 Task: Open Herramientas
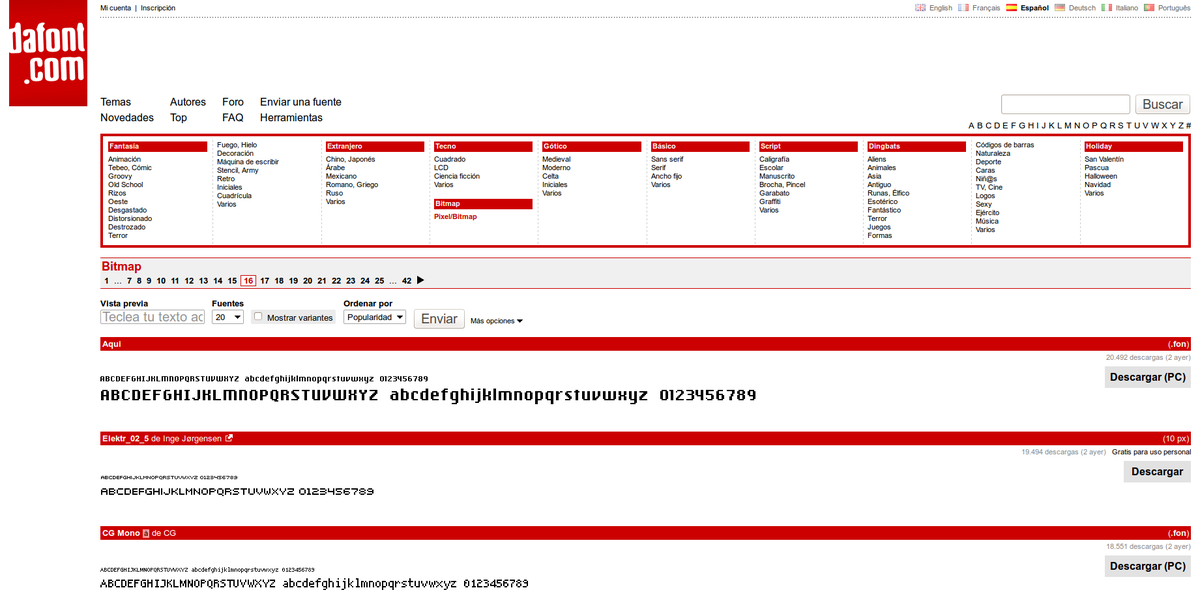[291, 117]
